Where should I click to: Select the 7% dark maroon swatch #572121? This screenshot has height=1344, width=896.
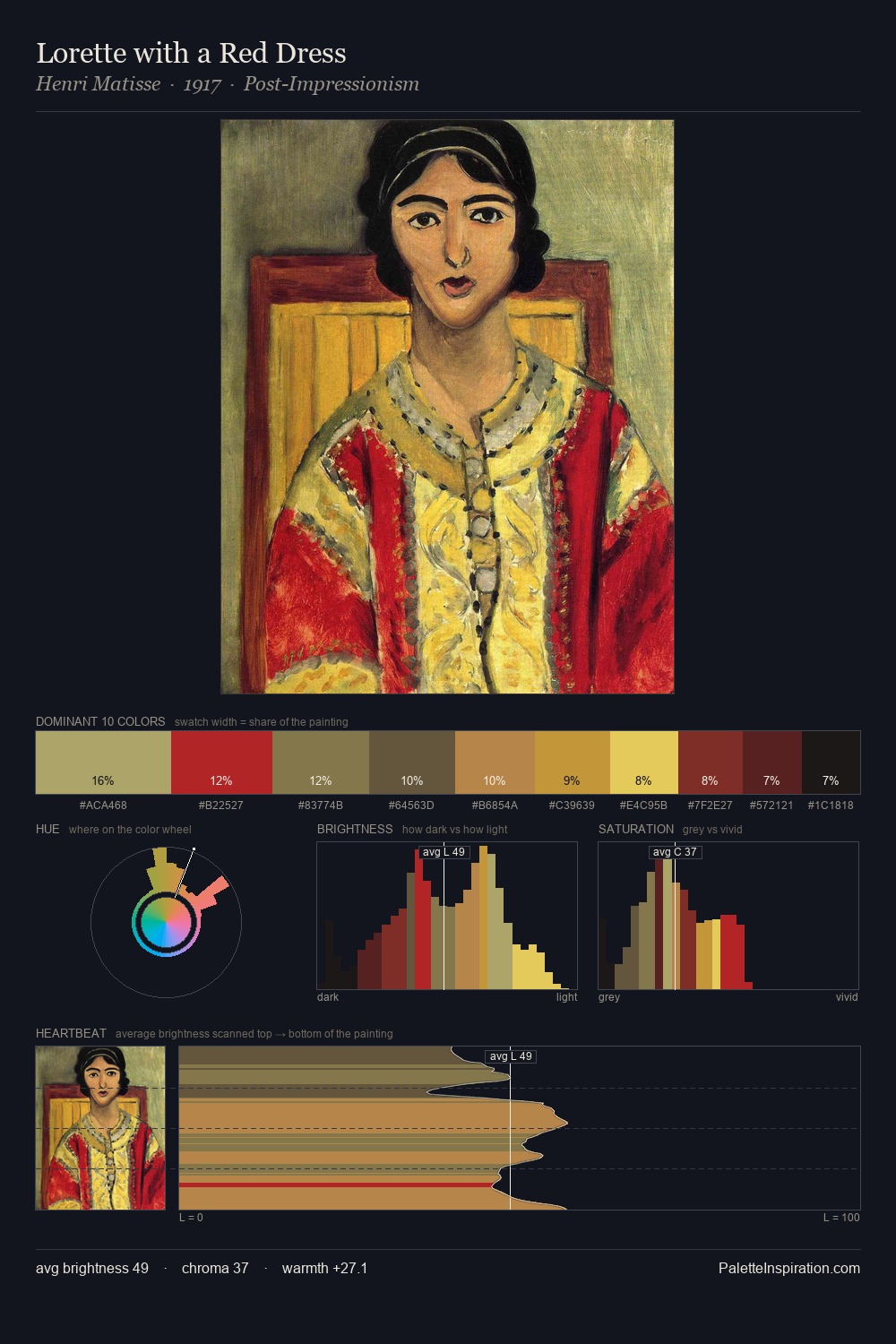click(x=772, y=762)
